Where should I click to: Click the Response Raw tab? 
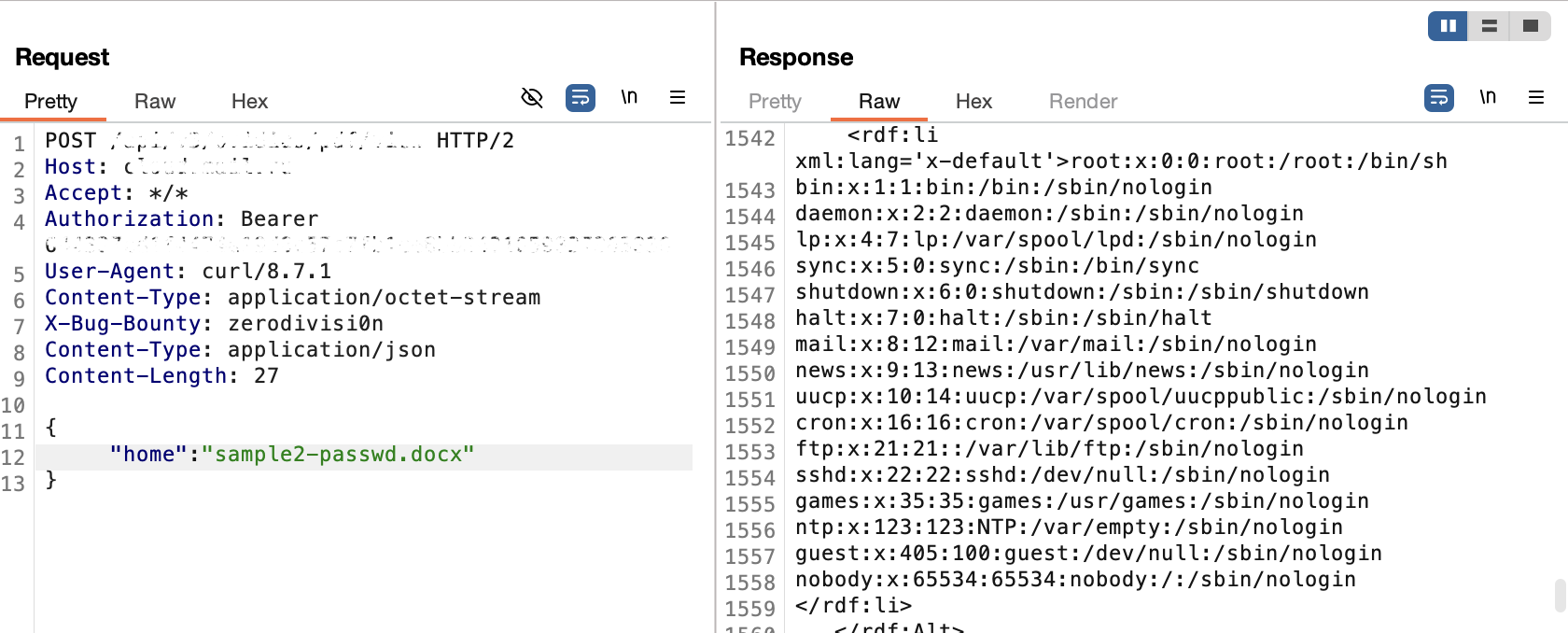pos(879,101)
